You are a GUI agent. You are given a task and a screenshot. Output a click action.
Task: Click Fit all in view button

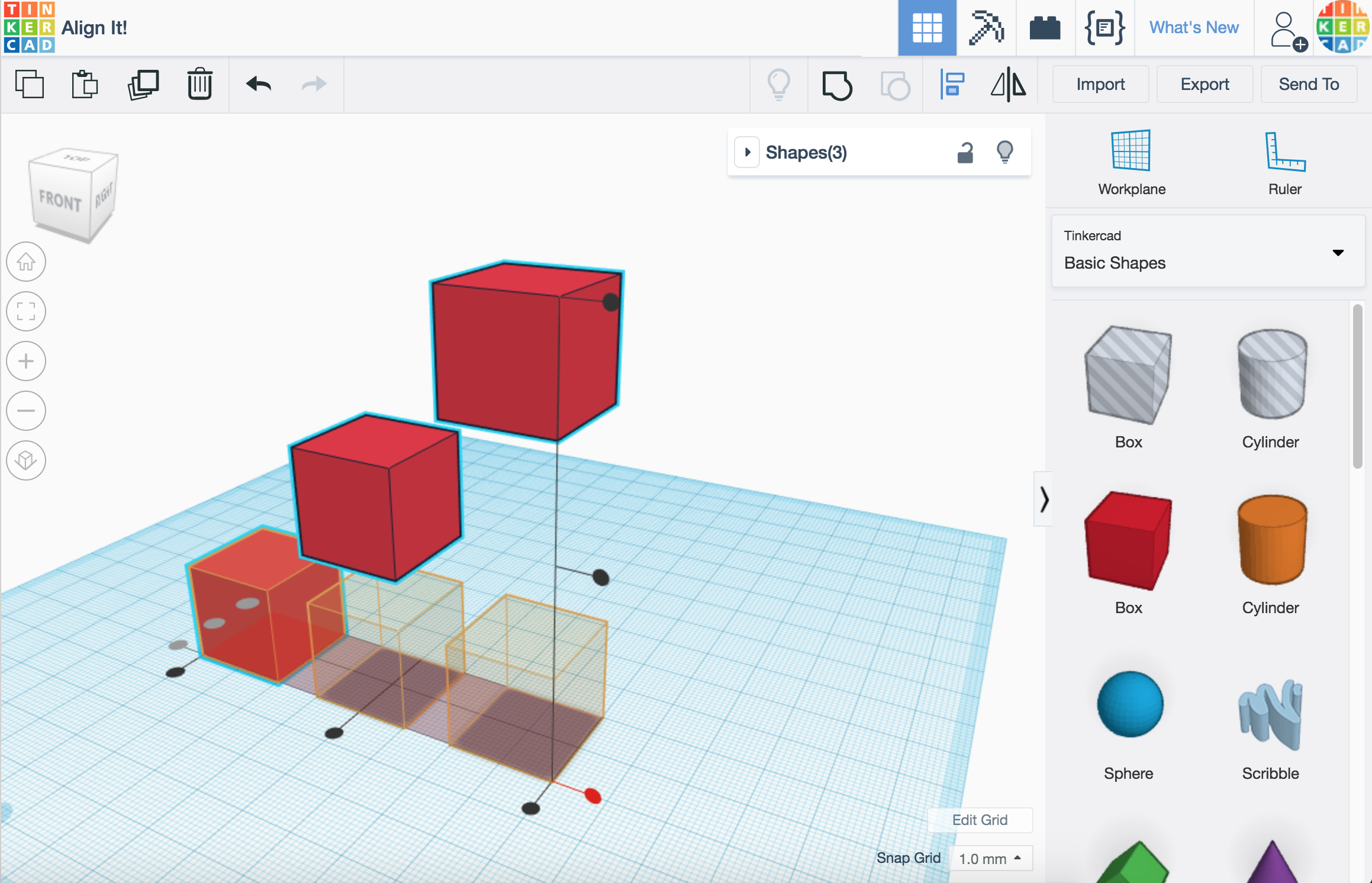point(26,311)
